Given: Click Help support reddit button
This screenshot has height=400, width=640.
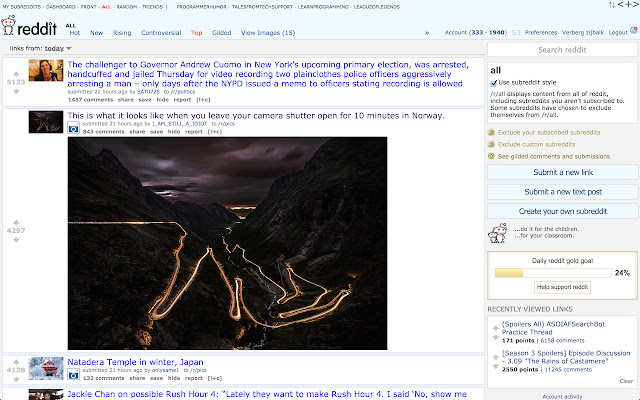Looking at the screenshot, I should 562,287.
